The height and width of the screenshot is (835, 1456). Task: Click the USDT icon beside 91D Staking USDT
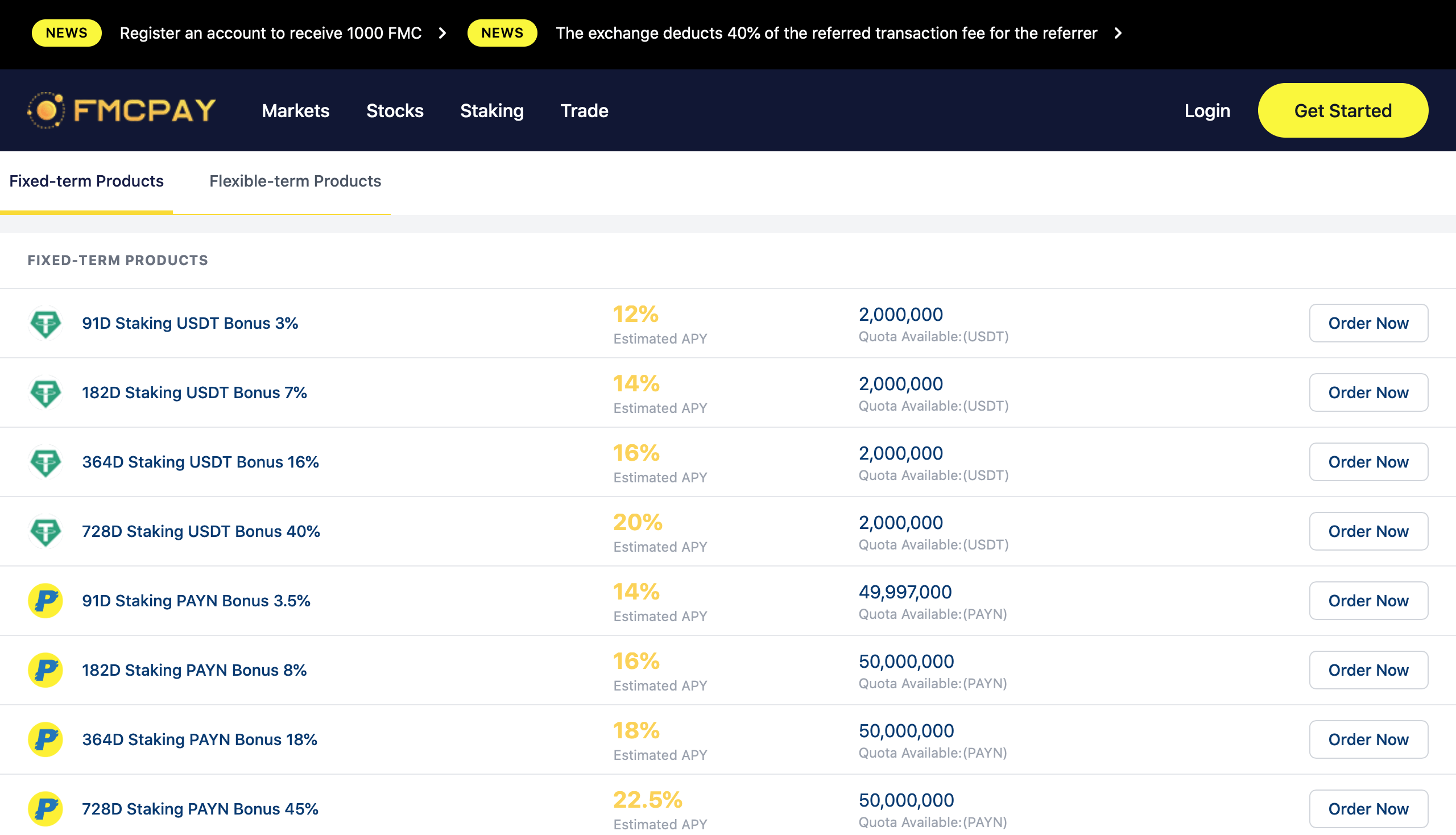(45, 323)
